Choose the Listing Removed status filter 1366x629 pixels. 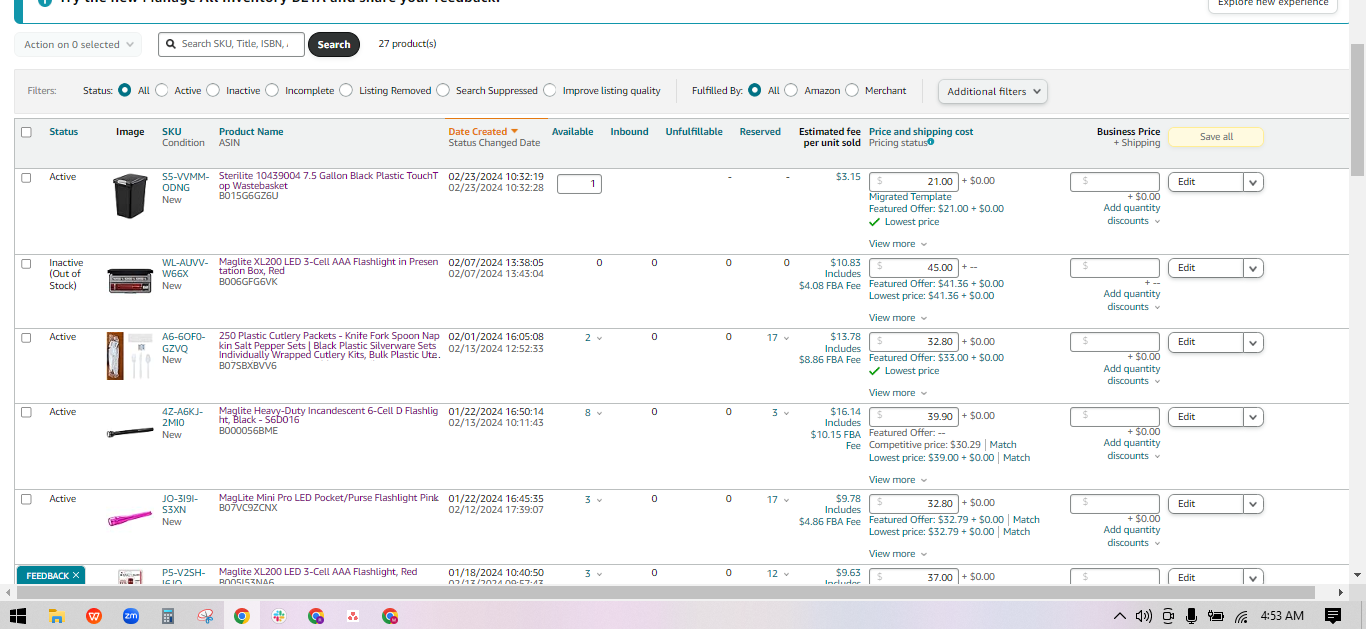tap(346, 90)
